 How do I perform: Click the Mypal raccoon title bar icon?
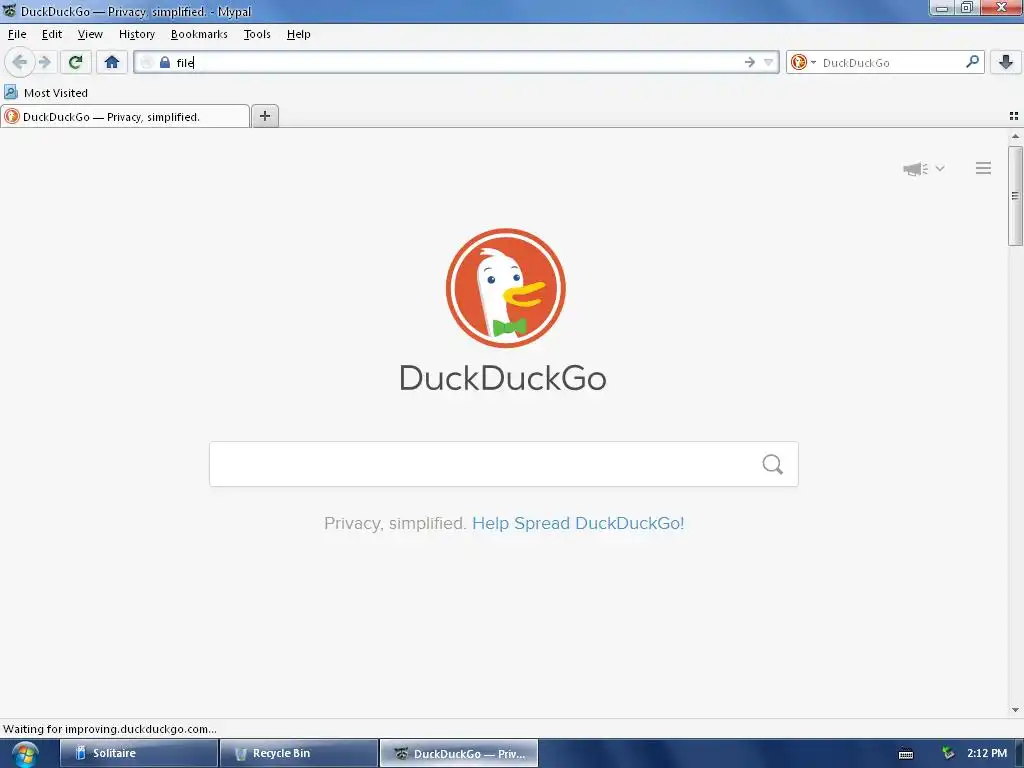pyautogui.click(x=9, y=10)
